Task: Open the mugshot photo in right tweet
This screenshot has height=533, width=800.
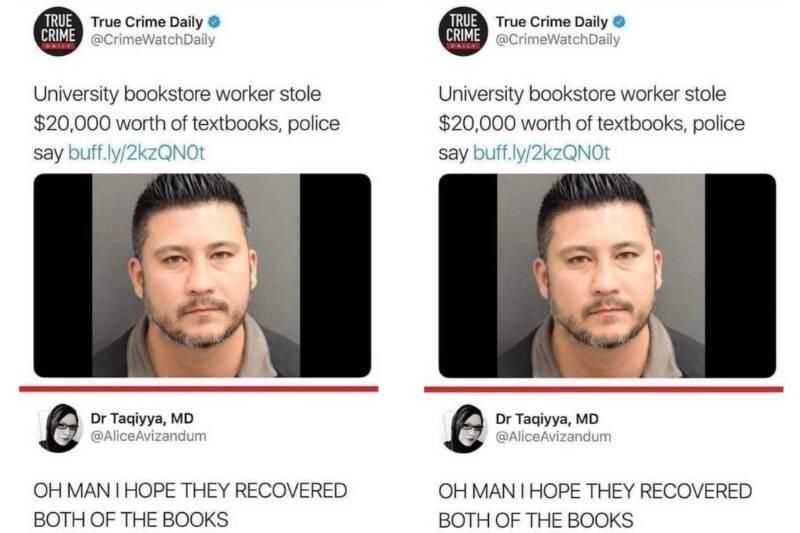Action: (x=607, y=275)
